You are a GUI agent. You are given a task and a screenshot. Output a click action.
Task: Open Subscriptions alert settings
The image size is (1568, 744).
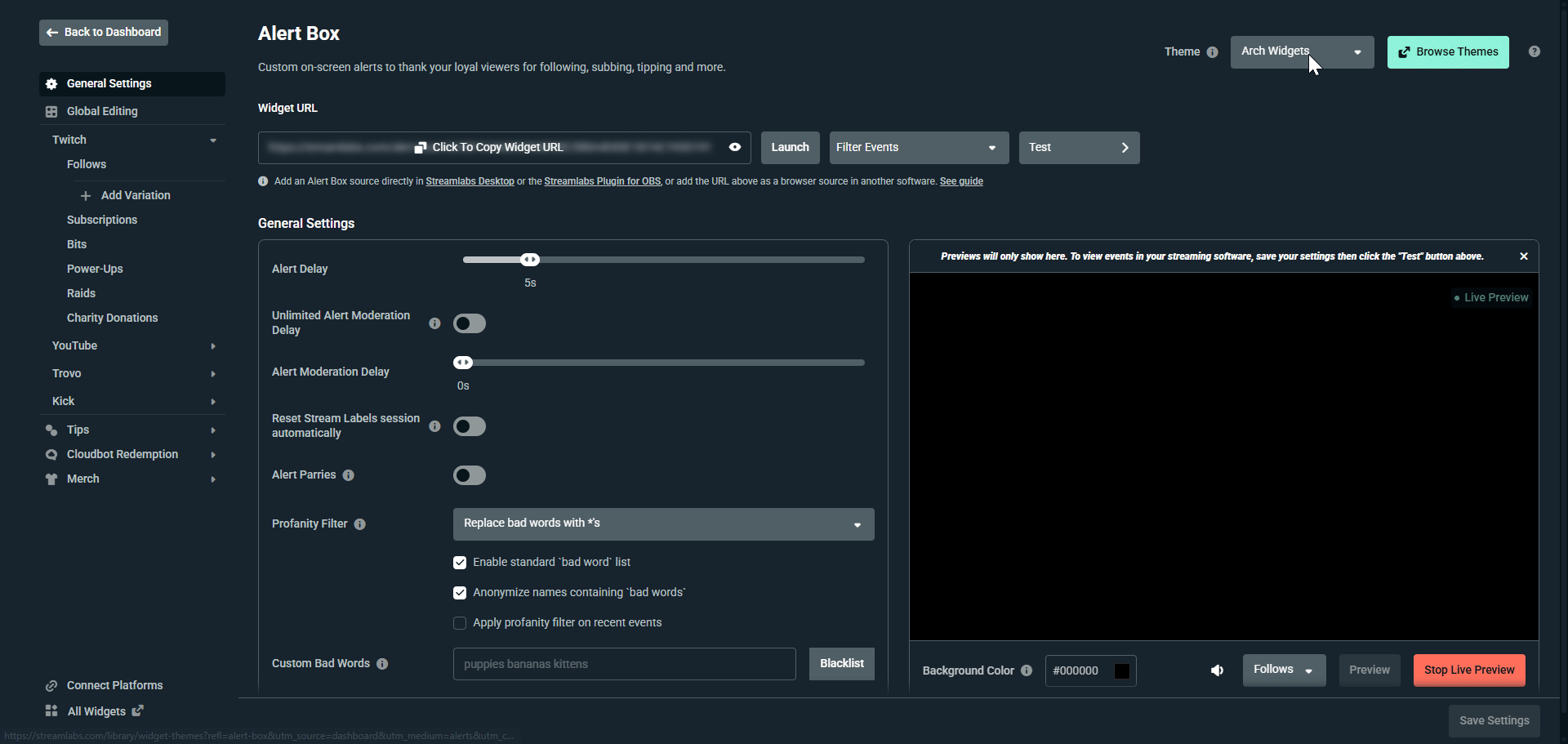102,221
